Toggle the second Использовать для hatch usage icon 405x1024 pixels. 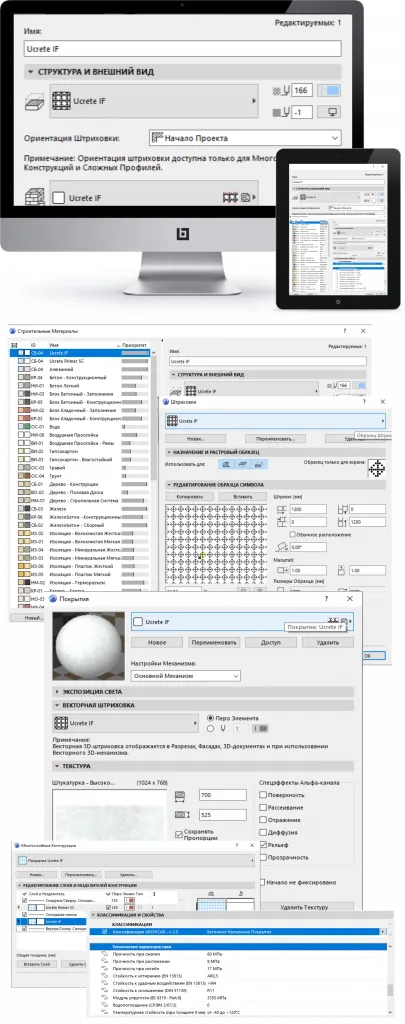[x=243, y=464]
